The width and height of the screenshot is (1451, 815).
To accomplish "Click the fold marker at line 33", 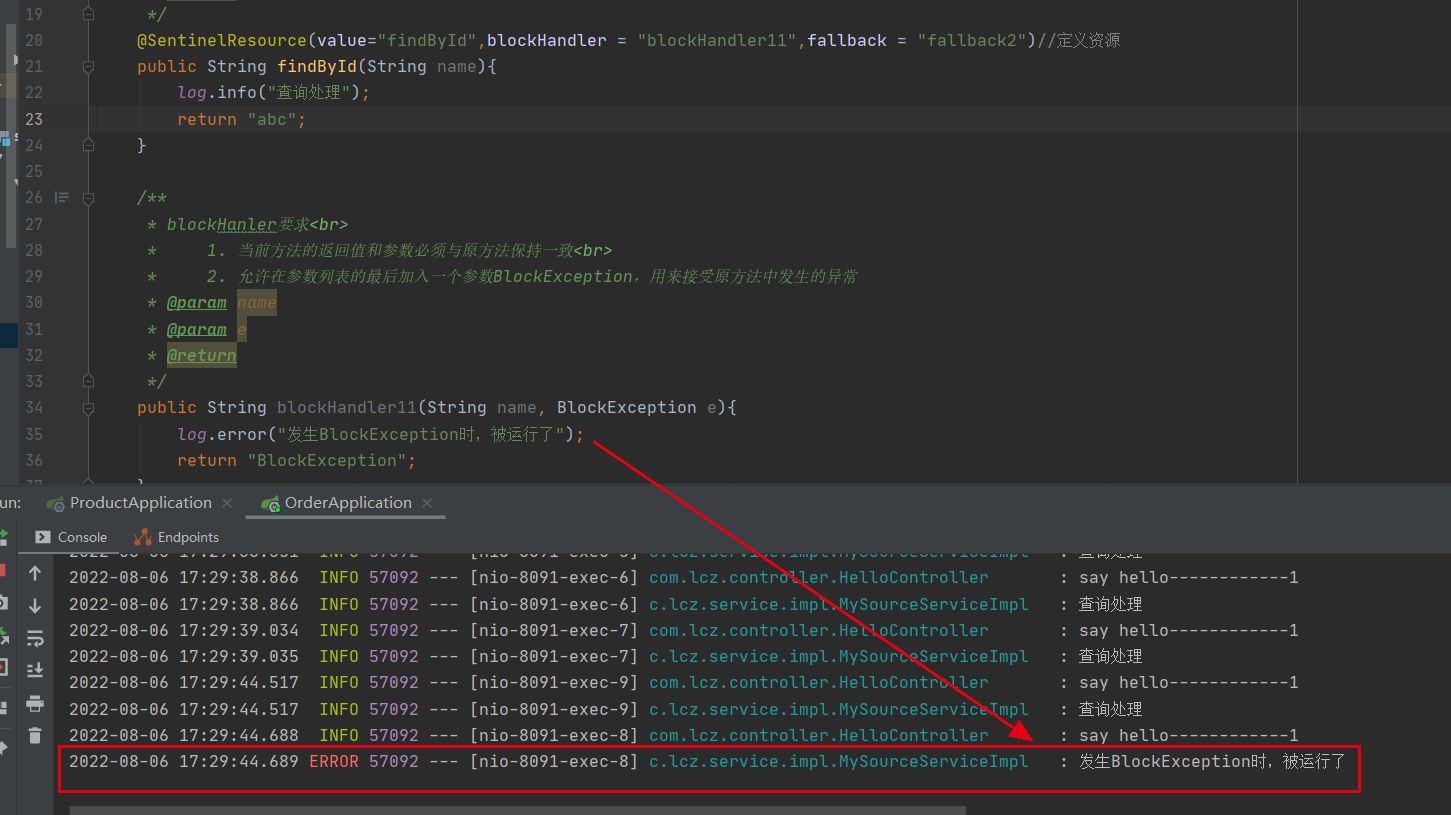I will pos(88,381).
